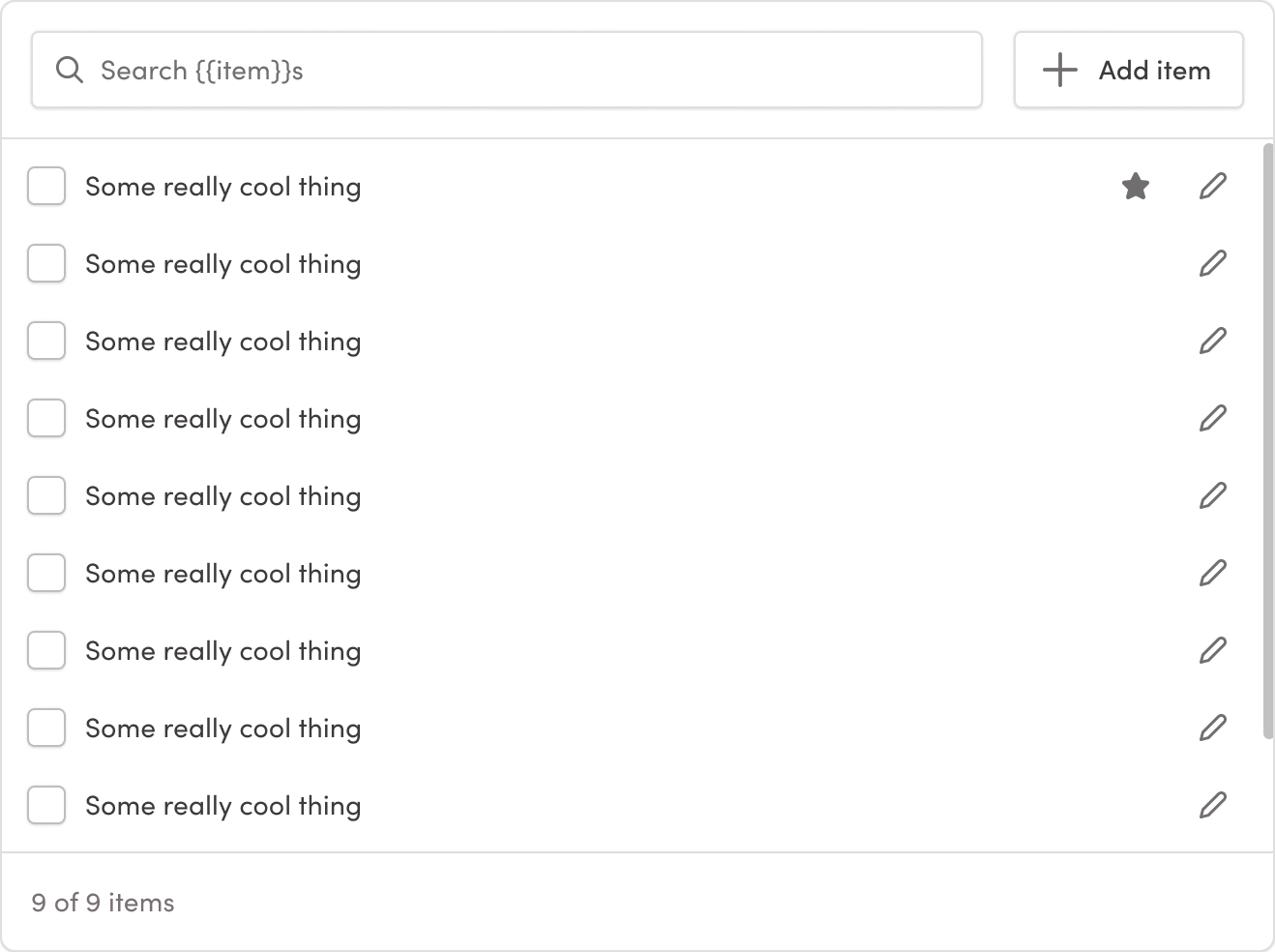
Task: Edit the eighth list item
Action: point(1213,728)
